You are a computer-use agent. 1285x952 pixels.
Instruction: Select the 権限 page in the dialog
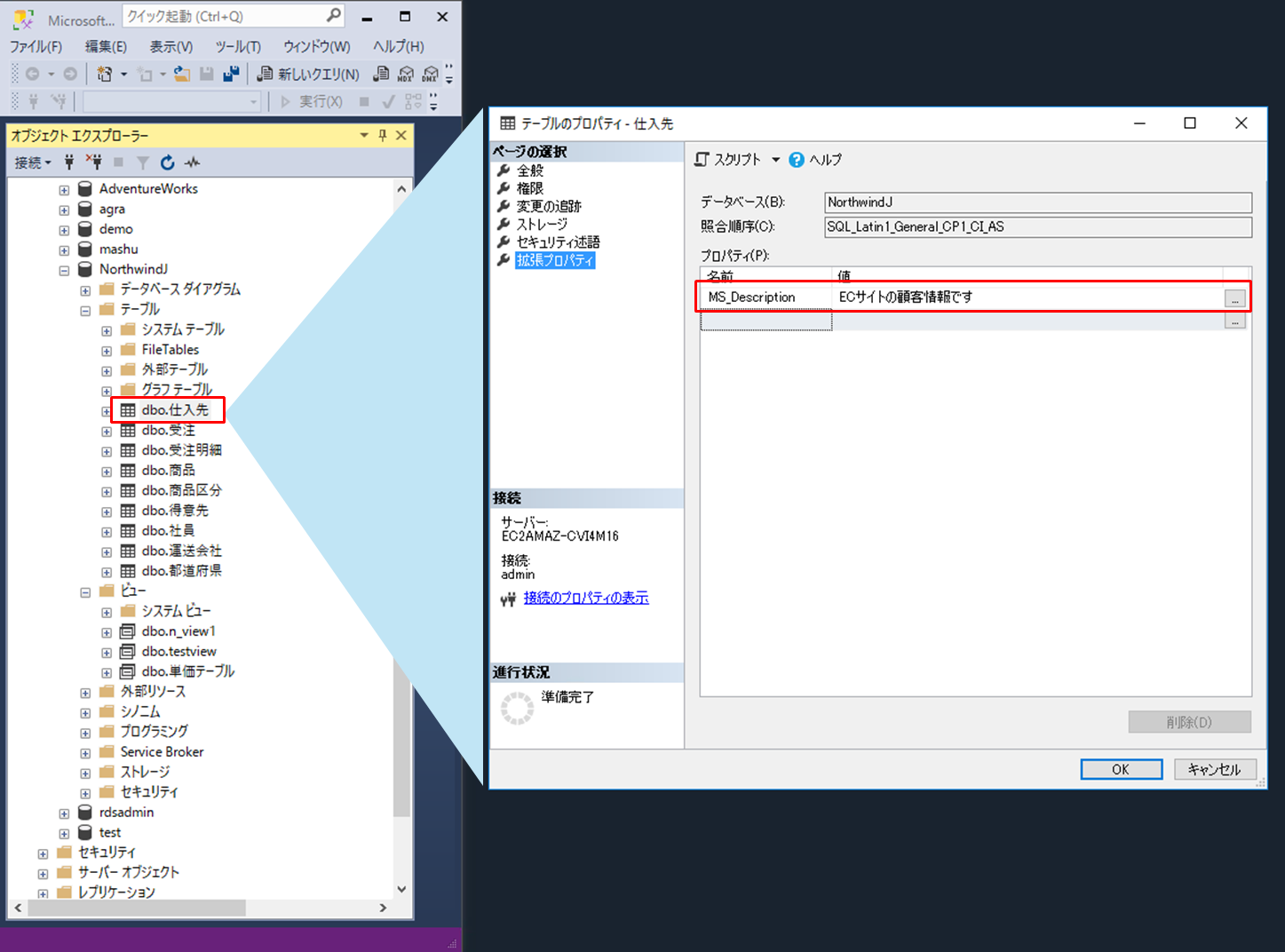(530, 188)
